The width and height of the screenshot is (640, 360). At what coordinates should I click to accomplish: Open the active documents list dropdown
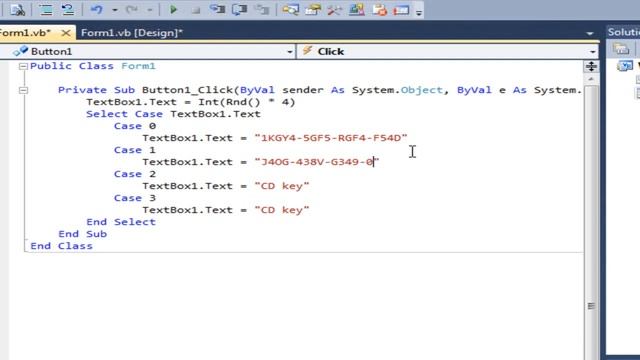click(x=589, y=33)
